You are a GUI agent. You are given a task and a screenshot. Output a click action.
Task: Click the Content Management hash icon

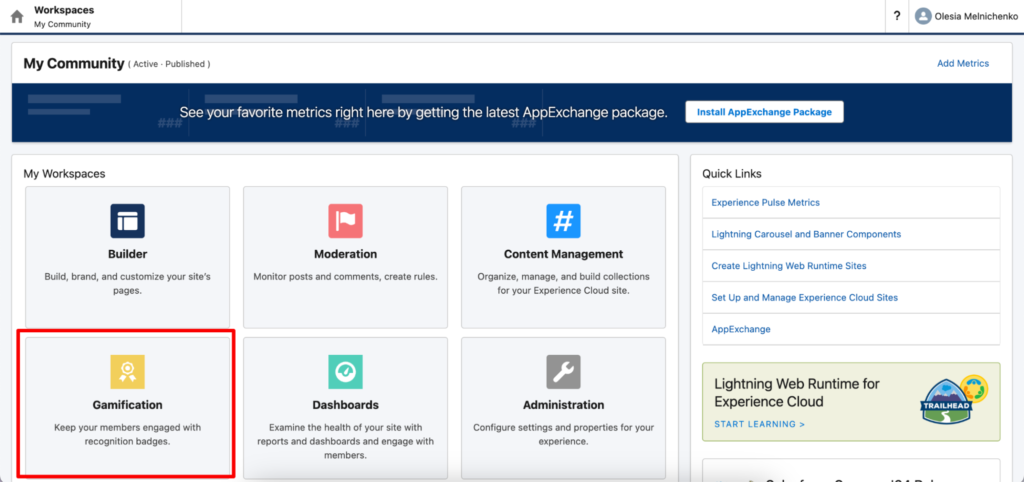[x=563, y=221]
